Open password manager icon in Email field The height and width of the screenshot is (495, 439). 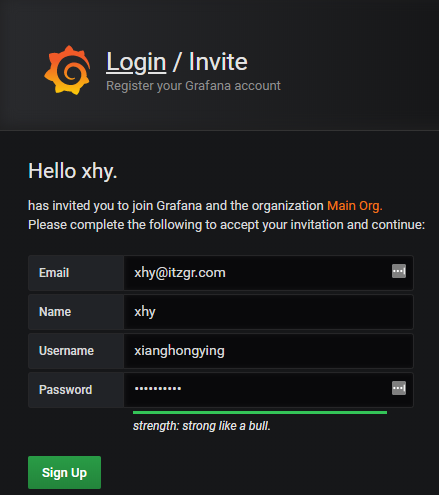pyautogui.click(x=399, y=271)
